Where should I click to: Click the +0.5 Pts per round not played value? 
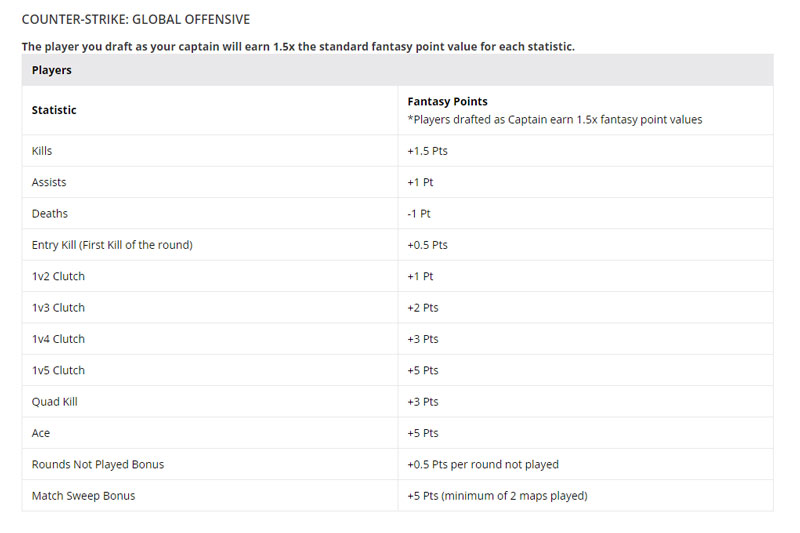click(x=483, y=464)
